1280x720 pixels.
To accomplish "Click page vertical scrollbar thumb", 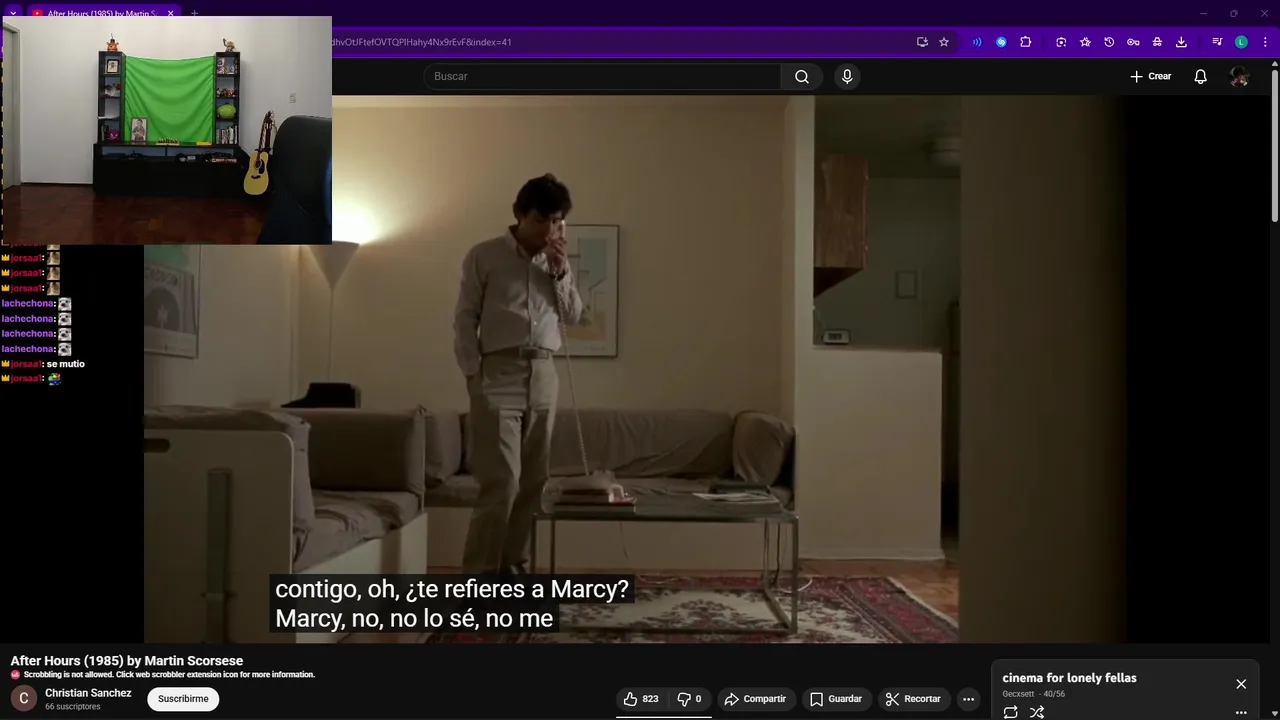I will coord(1275,145).
